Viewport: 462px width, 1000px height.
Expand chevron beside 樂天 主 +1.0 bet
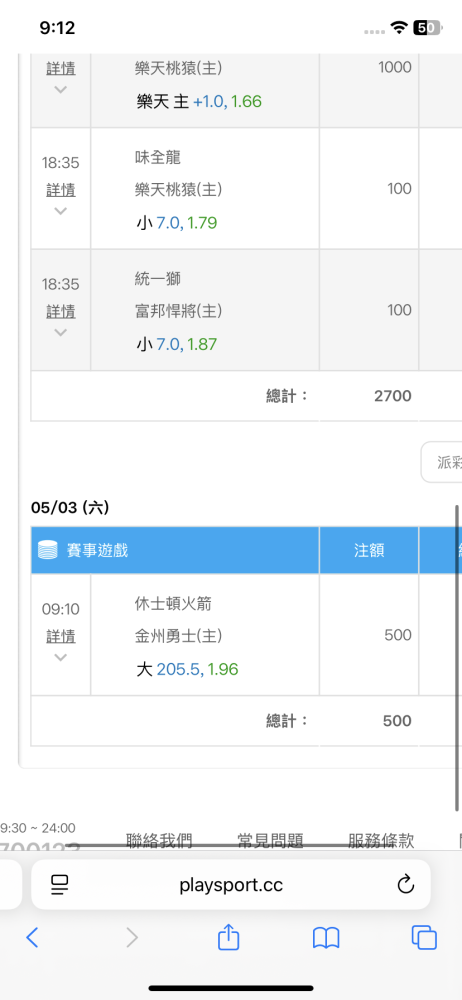61,90
